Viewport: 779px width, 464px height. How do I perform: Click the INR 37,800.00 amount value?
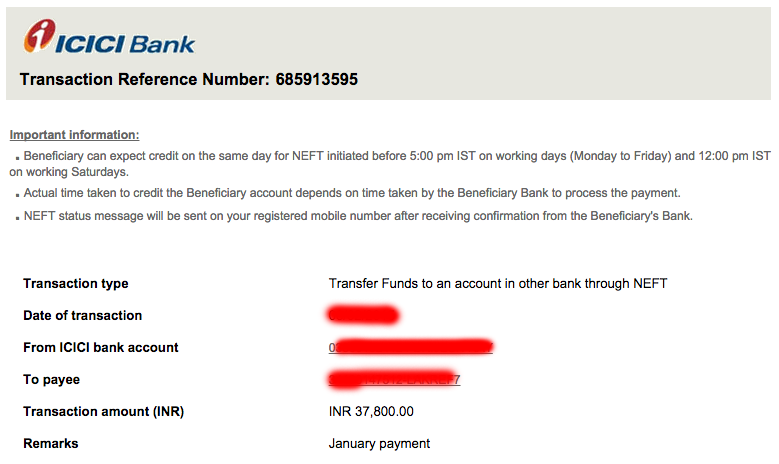[x=371, y=411]
